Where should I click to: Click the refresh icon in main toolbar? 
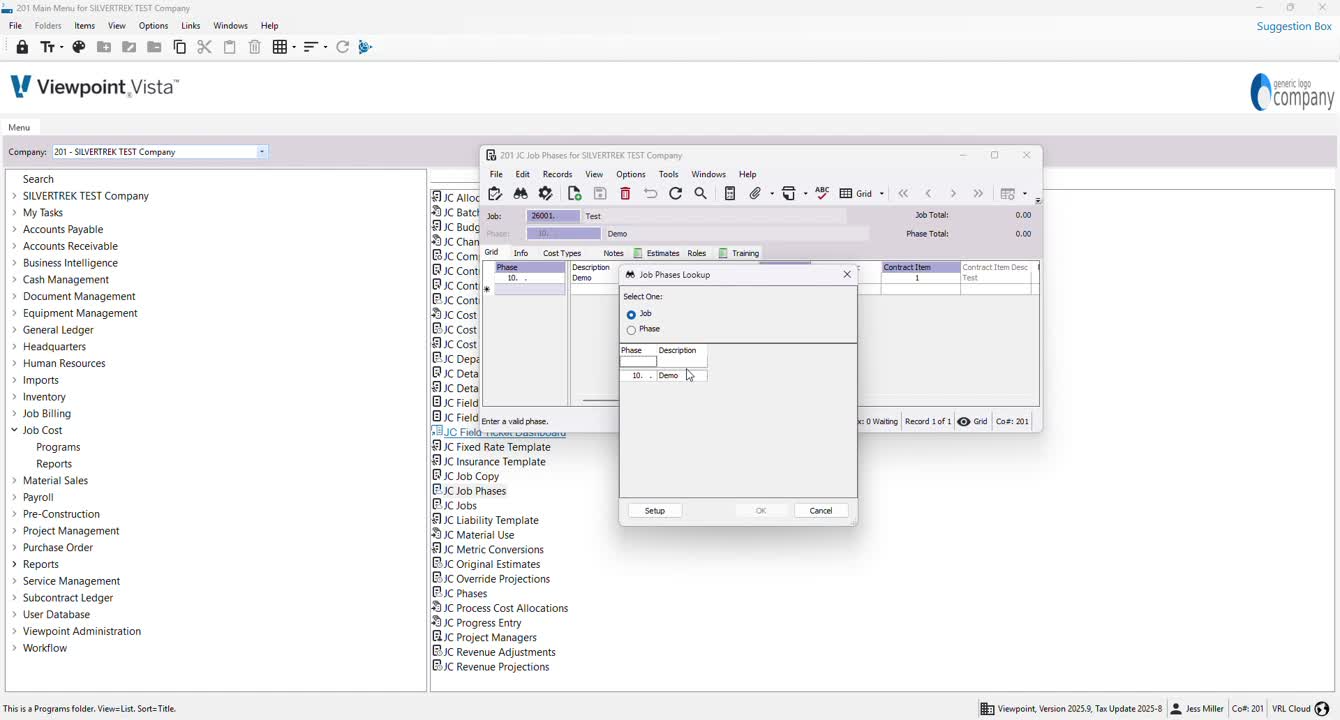[x=343, y=47]
